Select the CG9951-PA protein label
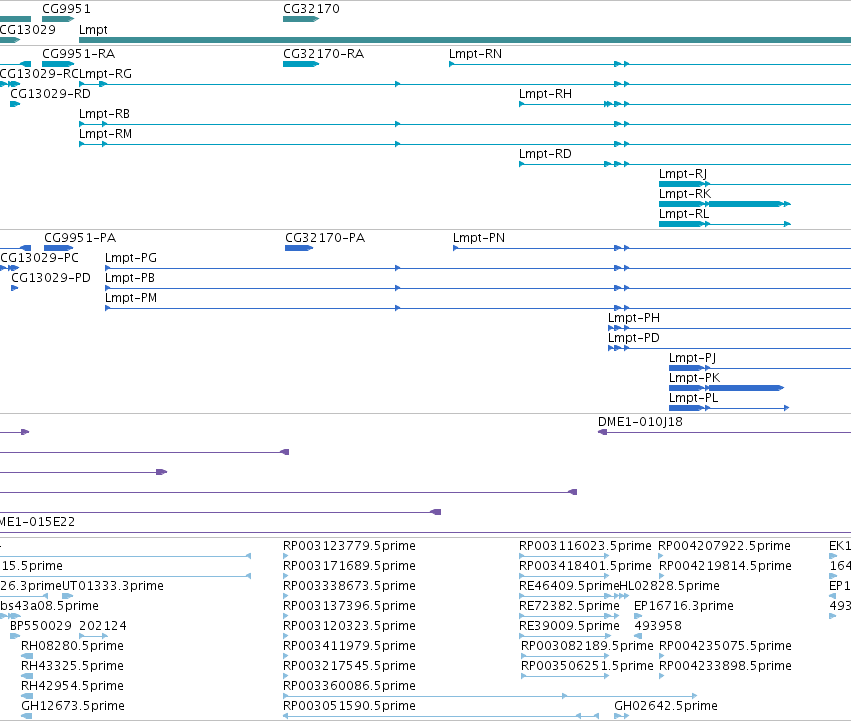 point(80,238)
